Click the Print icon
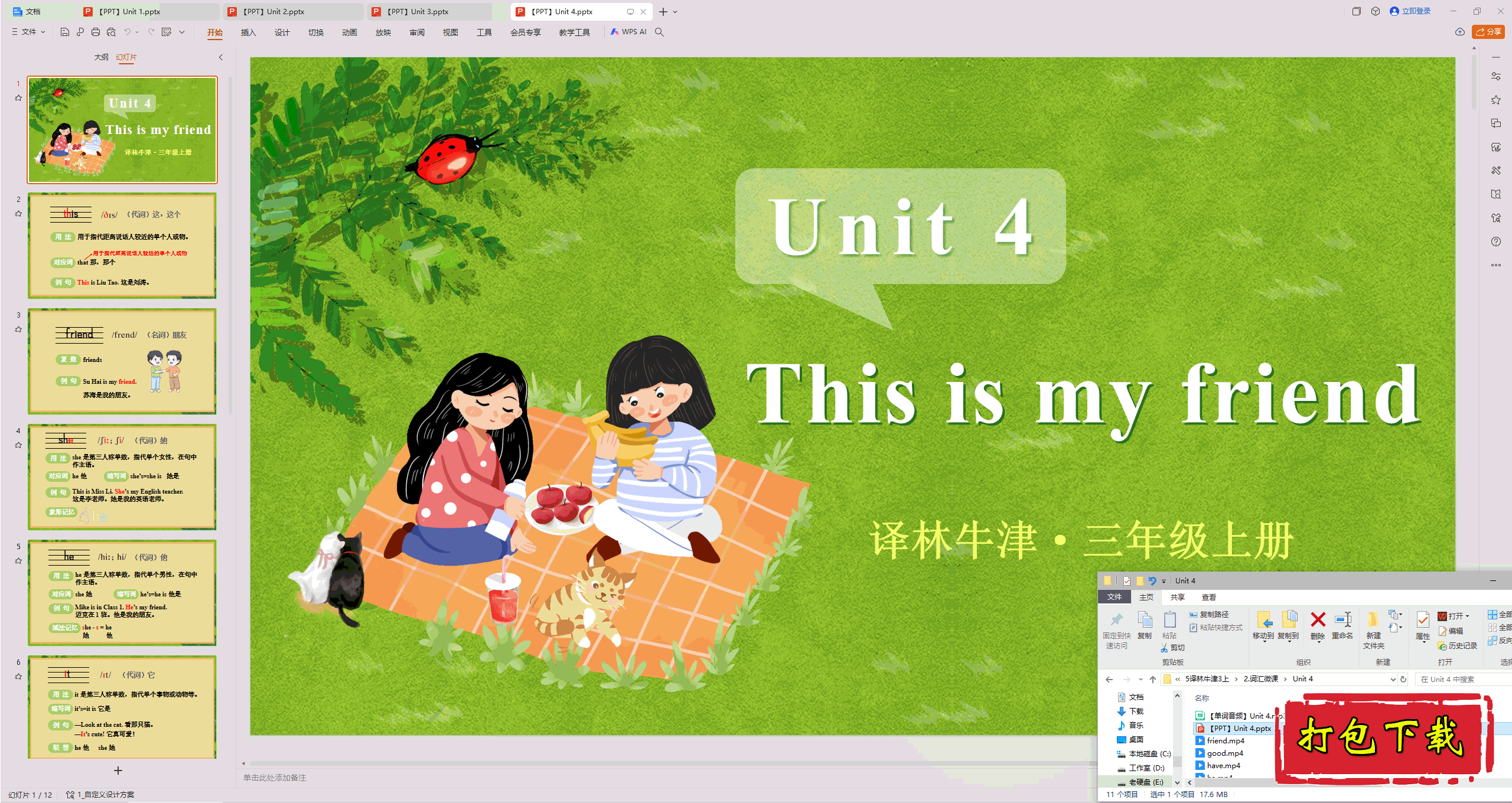Viewport: 1512px width, 803px height. [x=96, y=32]
